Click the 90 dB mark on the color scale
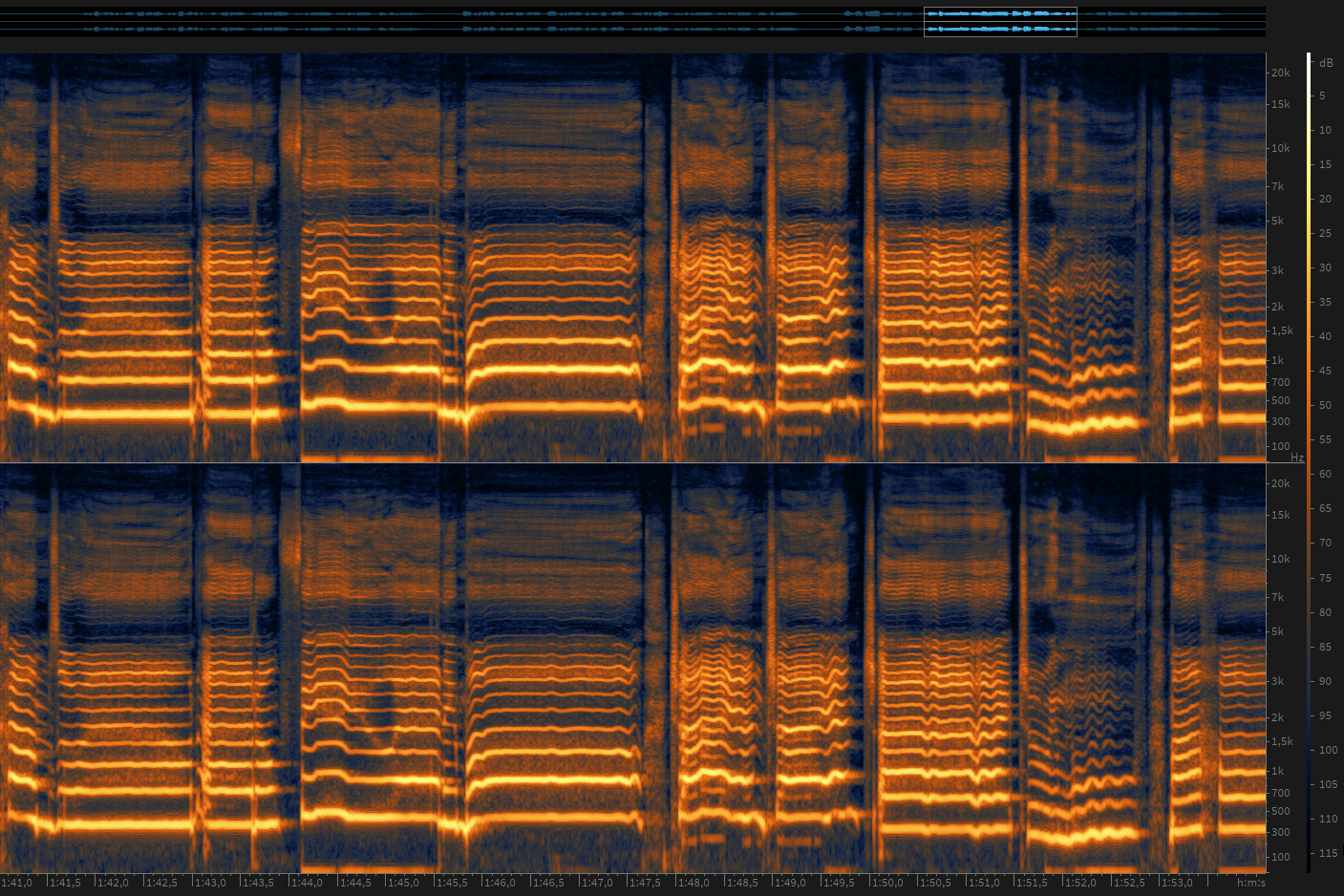Image resolution: width=1344 pixels, height=896 pixels. [x=1325, y=681]
